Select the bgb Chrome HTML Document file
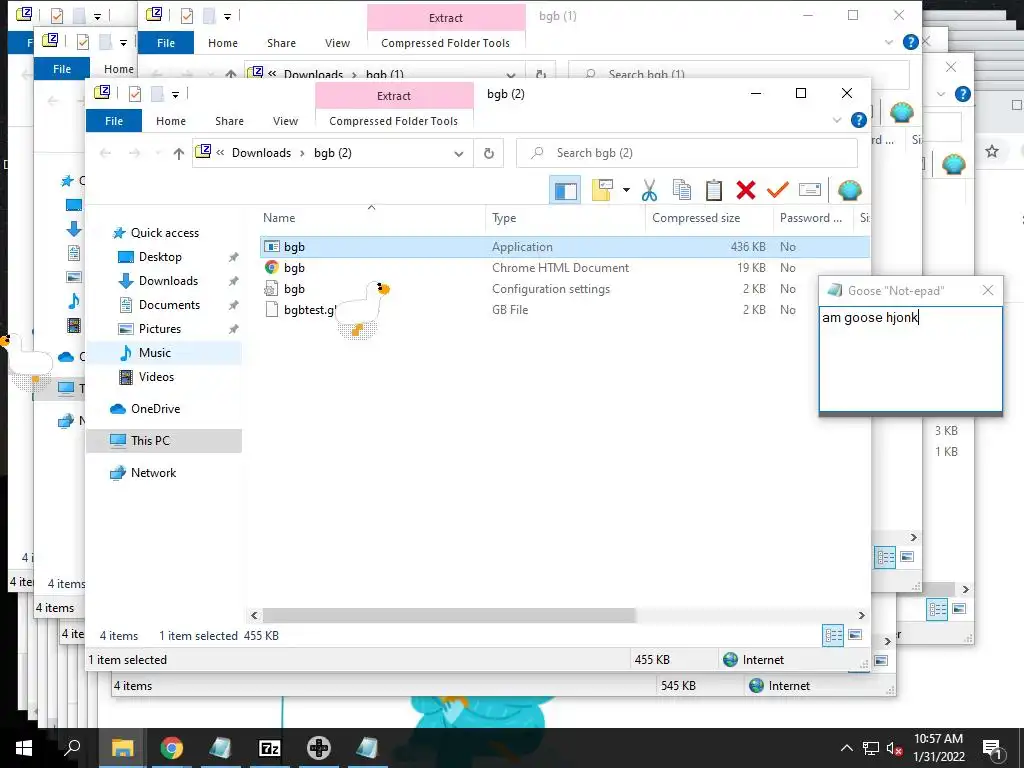1024x768 pixels. pyautogui.click(x=564, y=268)
